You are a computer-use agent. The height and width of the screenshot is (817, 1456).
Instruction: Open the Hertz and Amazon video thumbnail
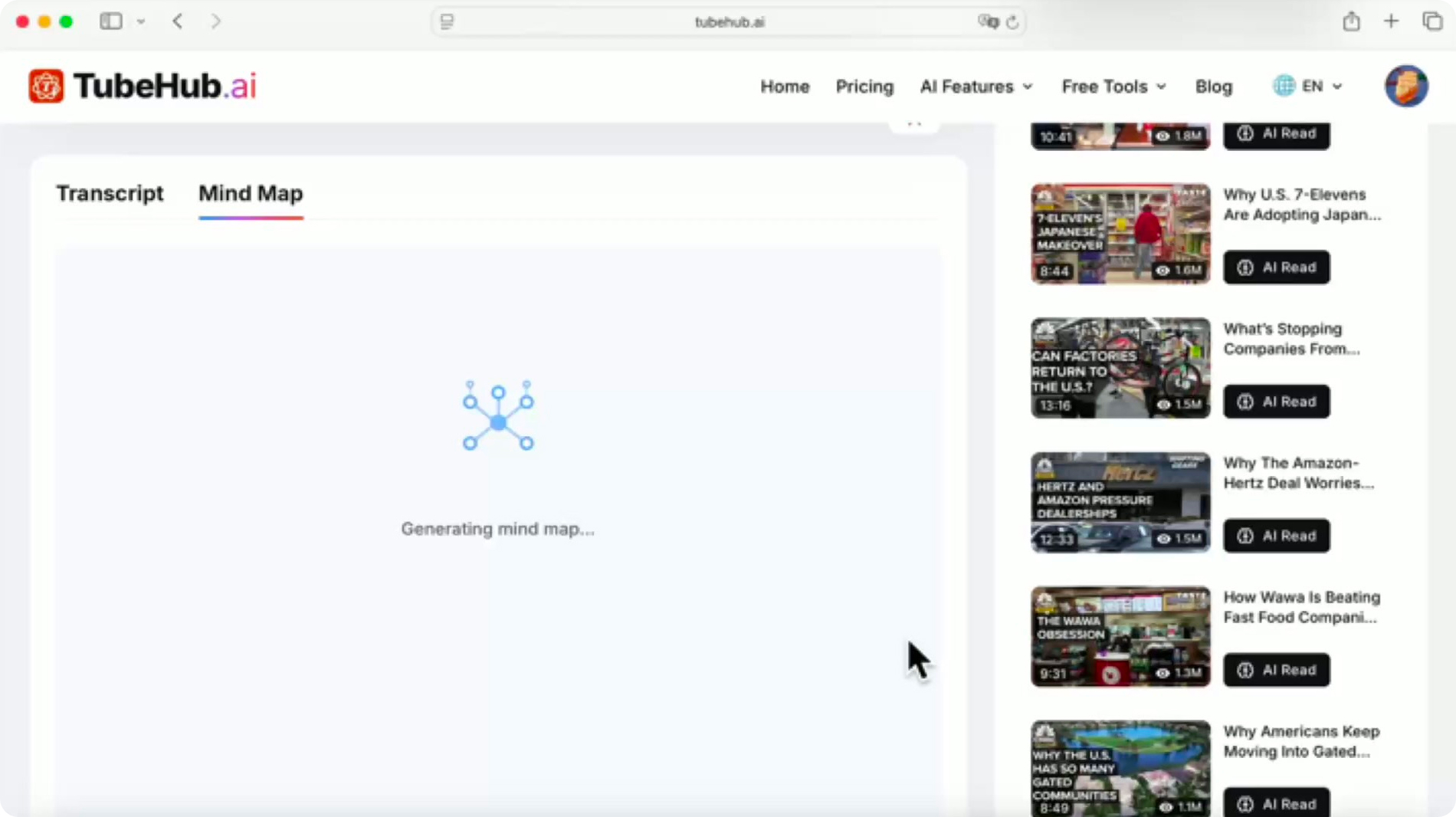(1120, 502)
